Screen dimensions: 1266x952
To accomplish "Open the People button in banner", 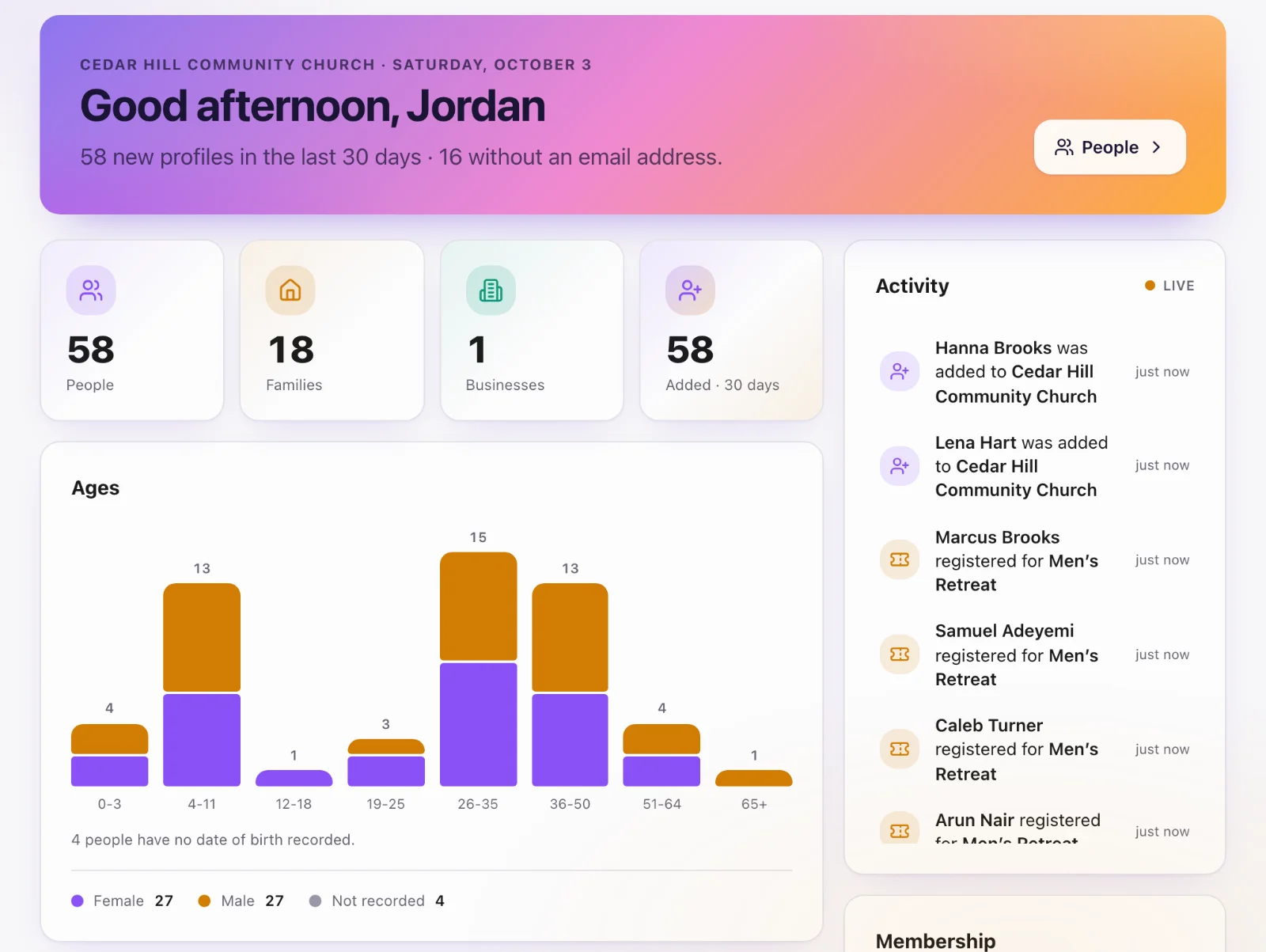I will (x=1109, y=147).
